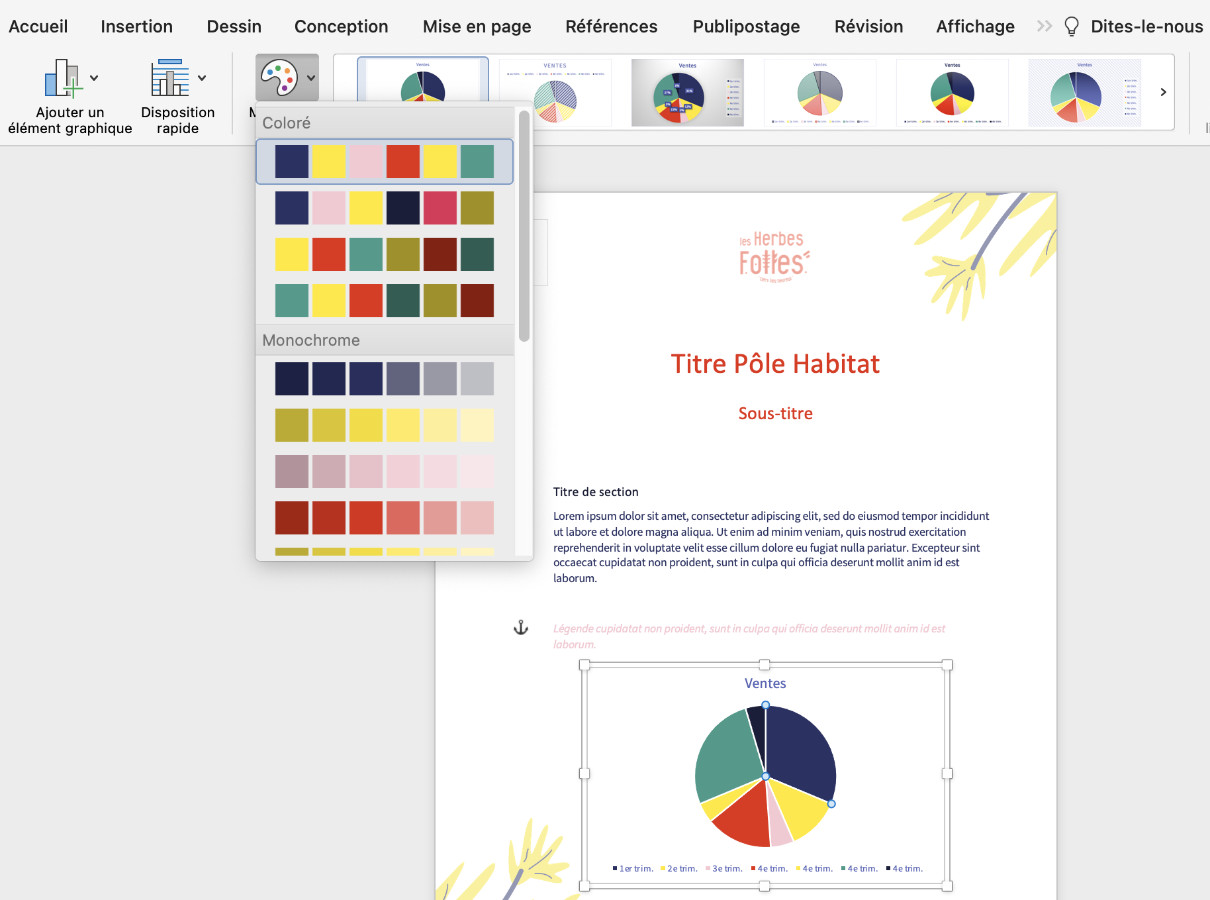
Task: Open the Insertion tab
Action: coord(136,27)
